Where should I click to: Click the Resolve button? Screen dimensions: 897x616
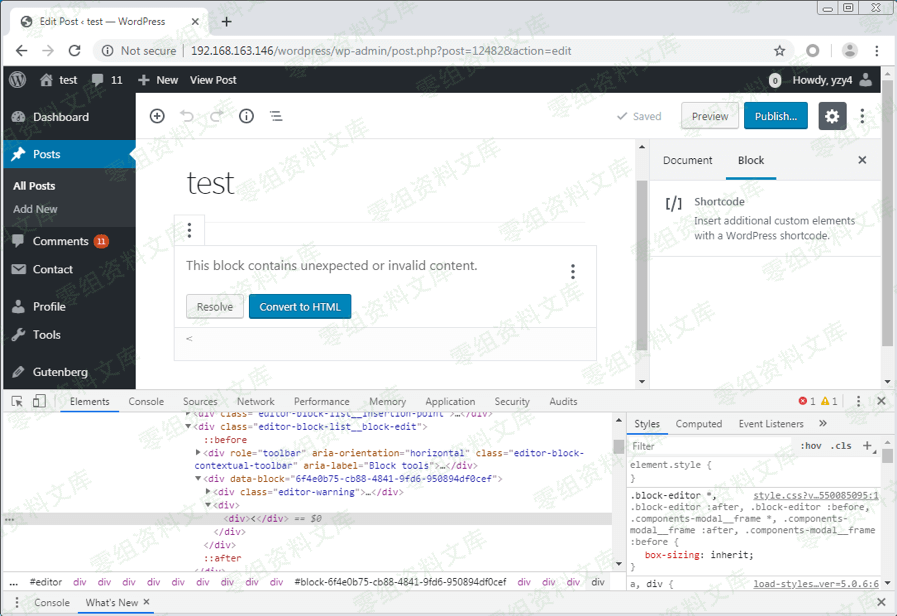[x=214, y=307]
